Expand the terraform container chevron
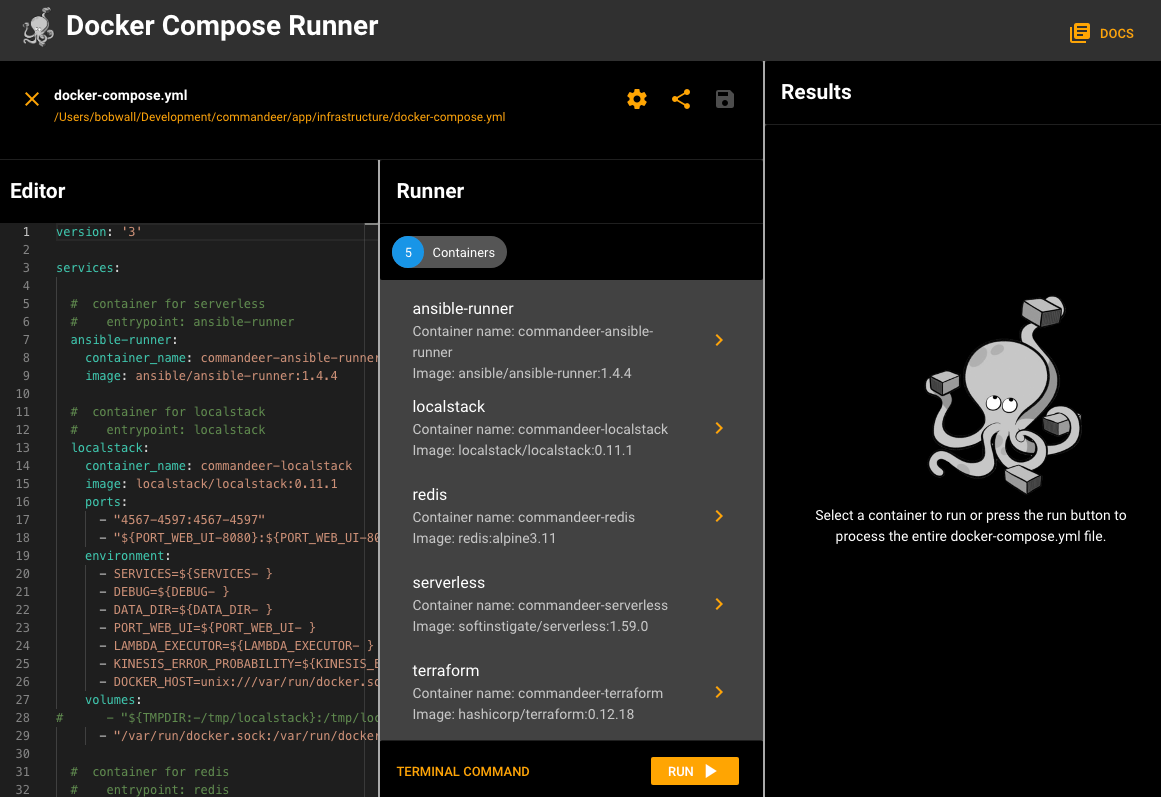 [719, 692]
